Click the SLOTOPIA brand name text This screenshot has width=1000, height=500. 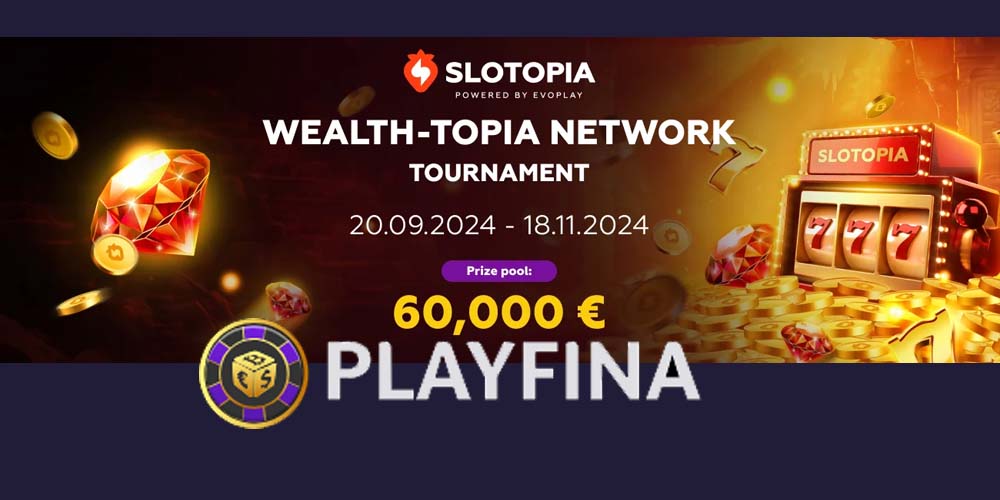[x=520, y=72]
